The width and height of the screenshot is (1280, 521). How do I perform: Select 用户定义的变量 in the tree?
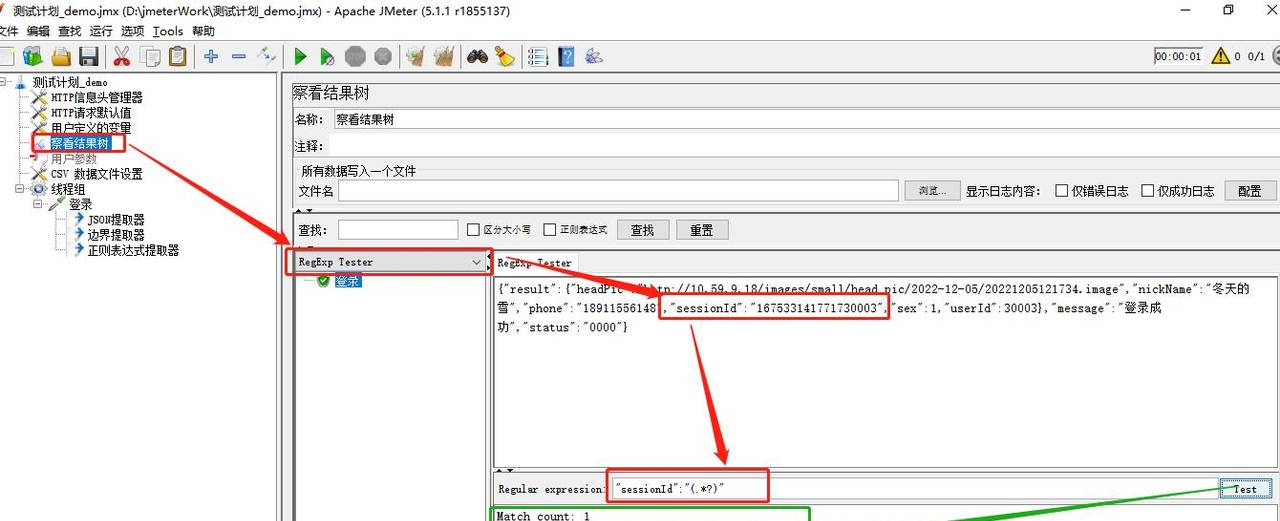click(x=91, y=128)
